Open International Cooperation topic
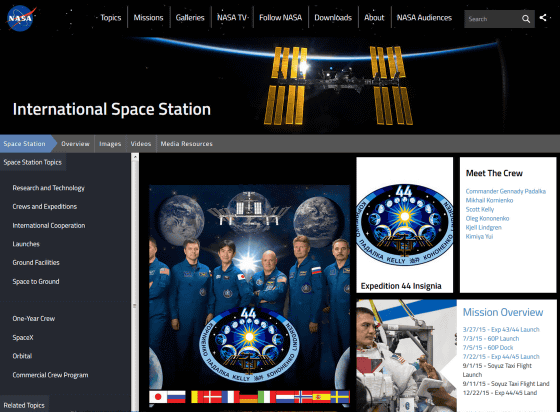The image size is (560, 412). tap(49, 225)
